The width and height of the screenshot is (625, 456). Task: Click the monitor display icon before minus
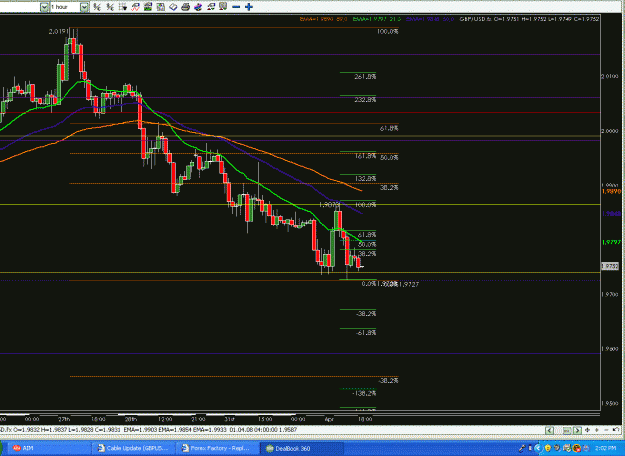pos(223,7)
